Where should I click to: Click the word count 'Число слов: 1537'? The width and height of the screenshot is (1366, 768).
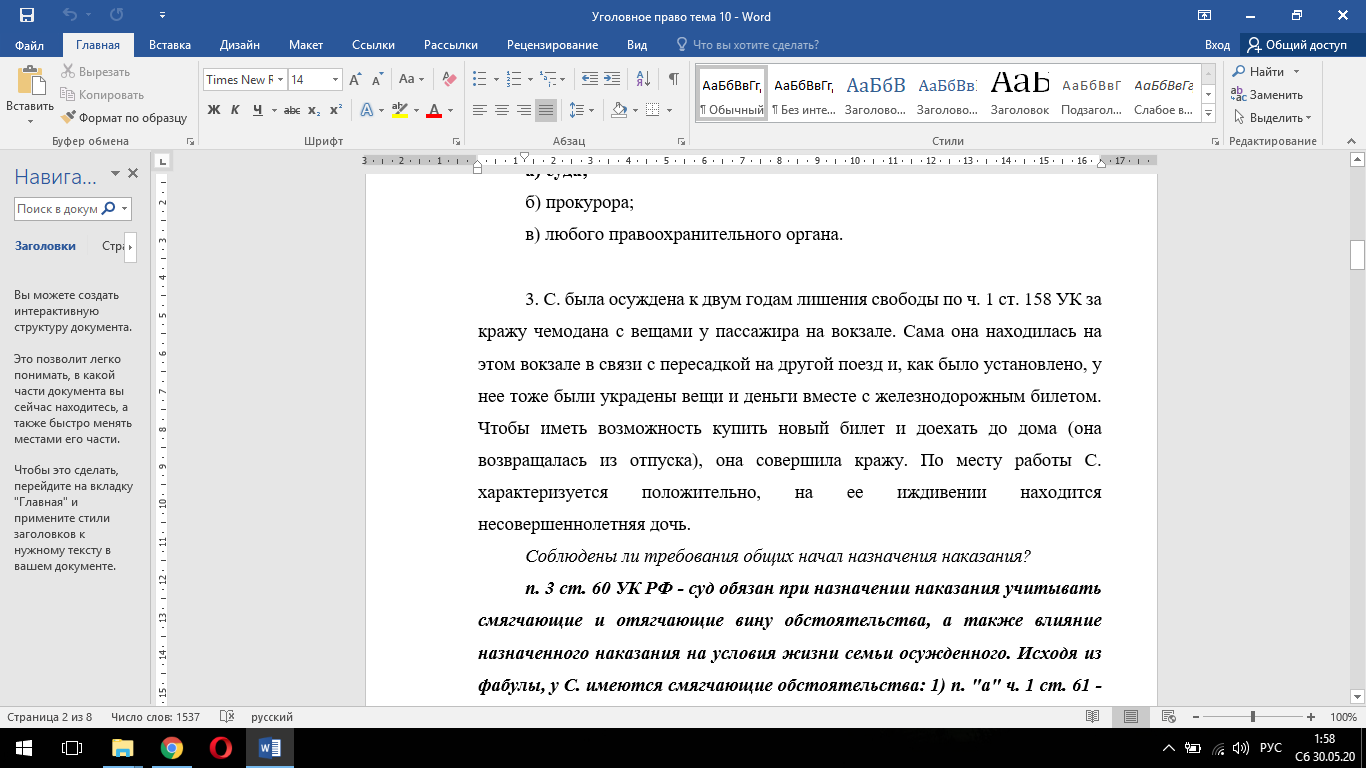click(156, 717)
